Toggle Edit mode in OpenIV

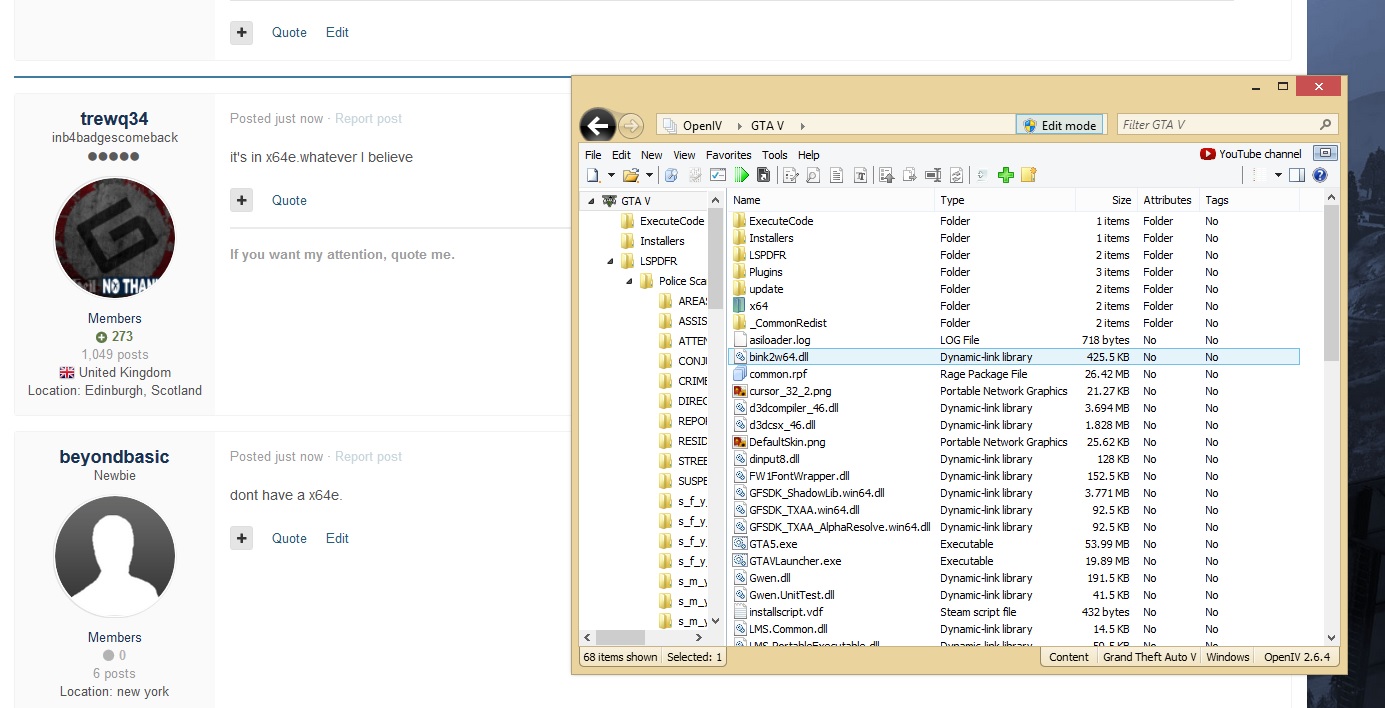pyautogui.click(x=1060, y=125)
